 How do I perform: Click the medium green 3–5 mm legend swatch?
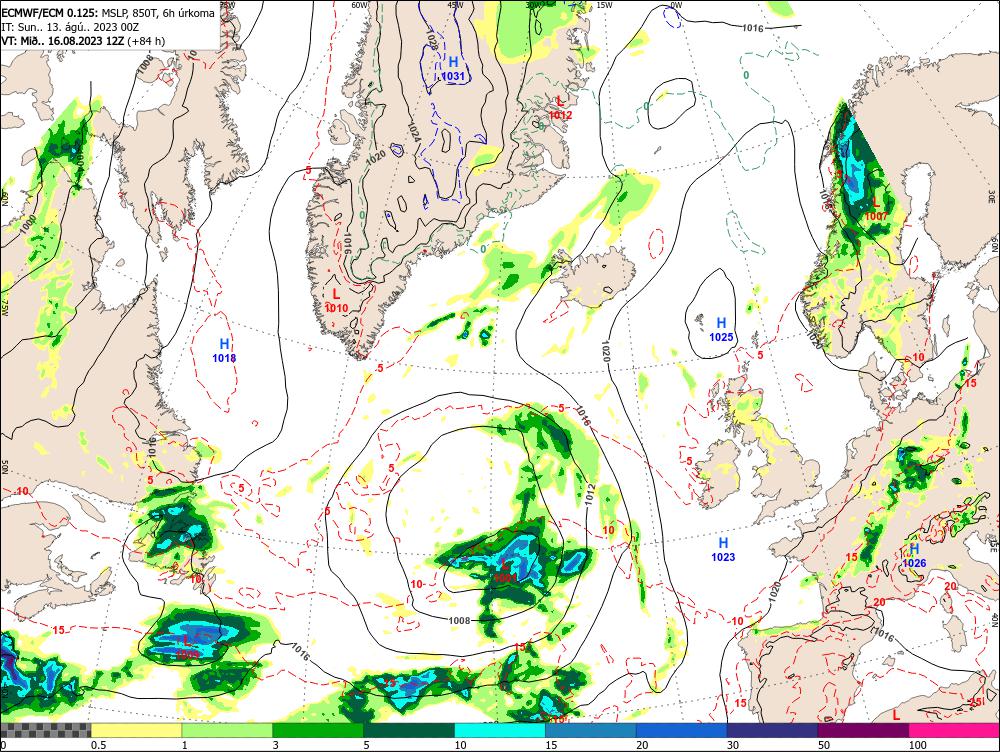coord(318,730)
